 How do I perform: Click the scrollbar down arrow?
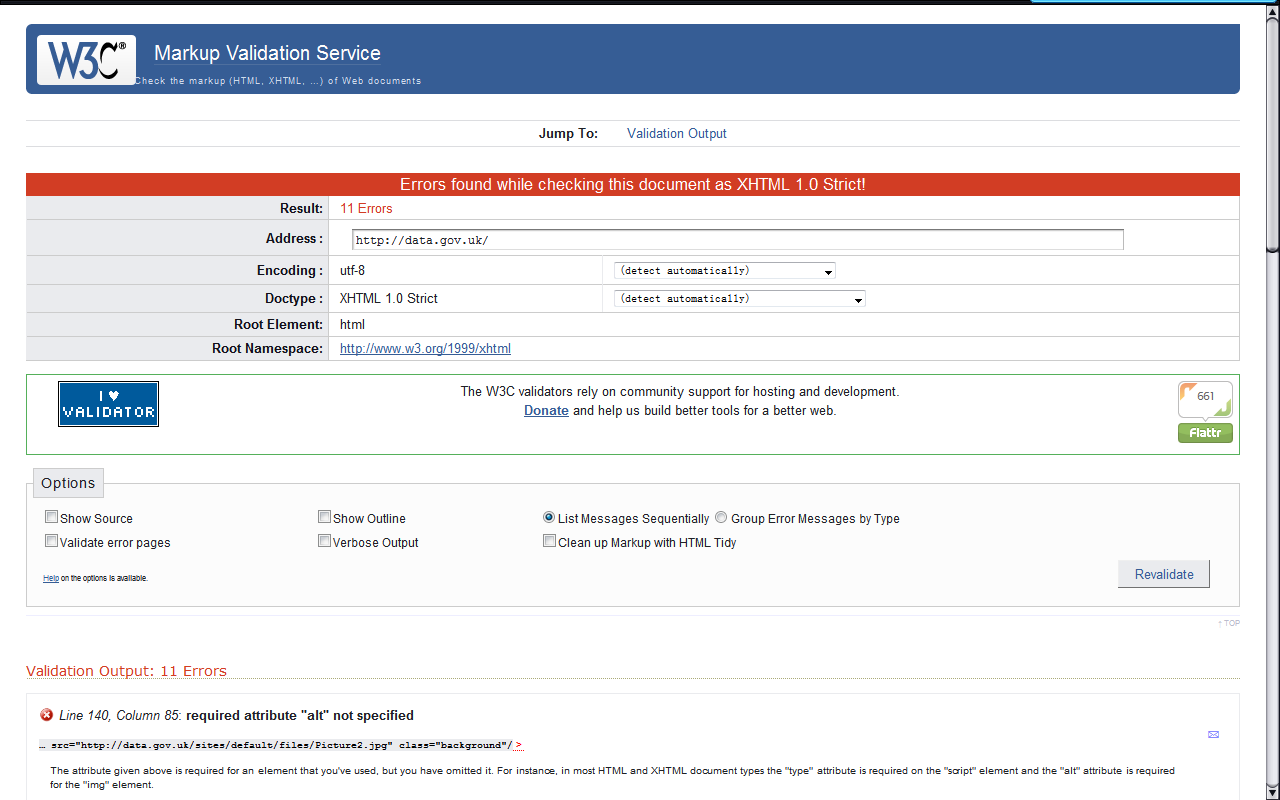pos(1273,793)
